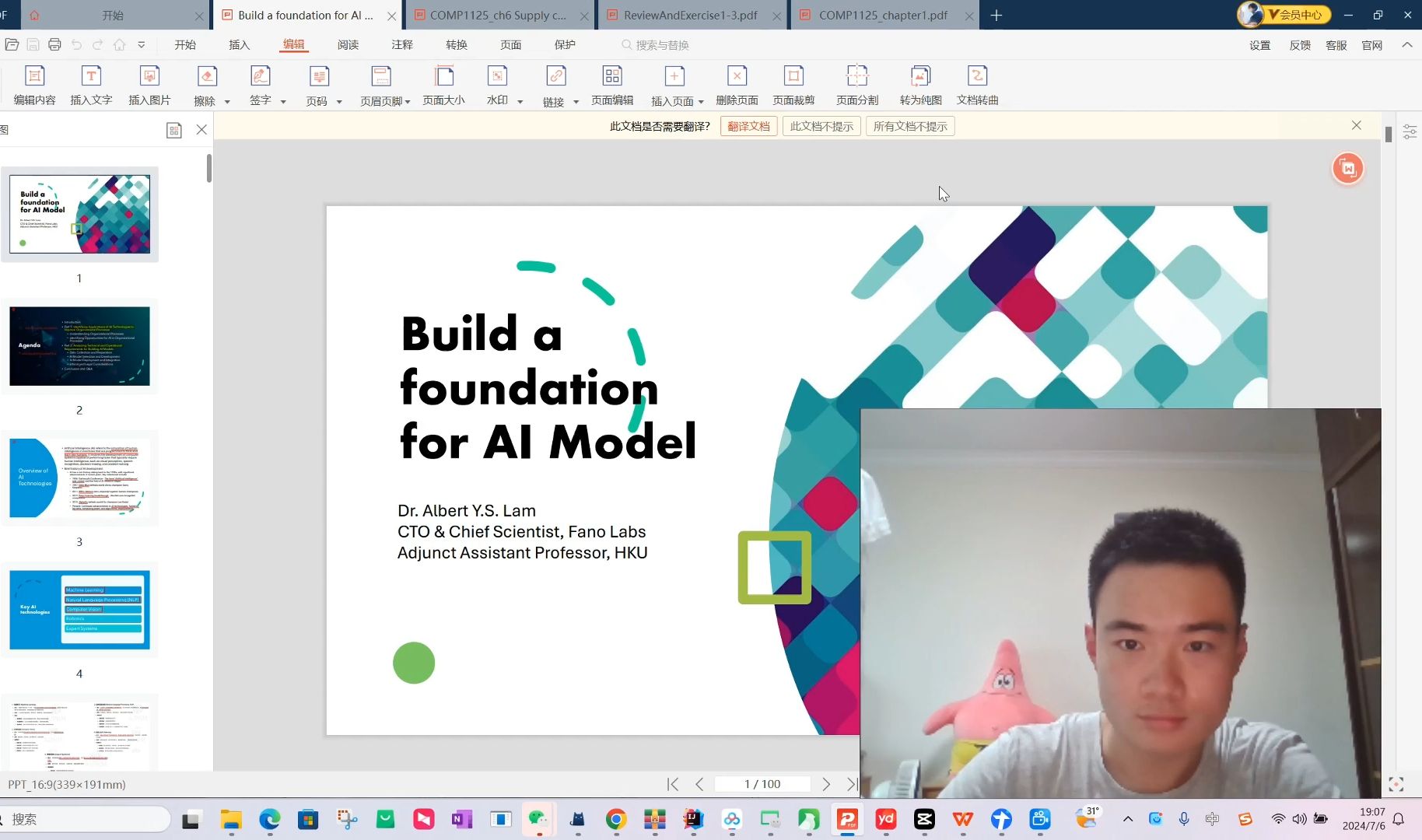1422x840 pixels.
Task: Click the orange floating conversion button
Action: click(1348, 169)
